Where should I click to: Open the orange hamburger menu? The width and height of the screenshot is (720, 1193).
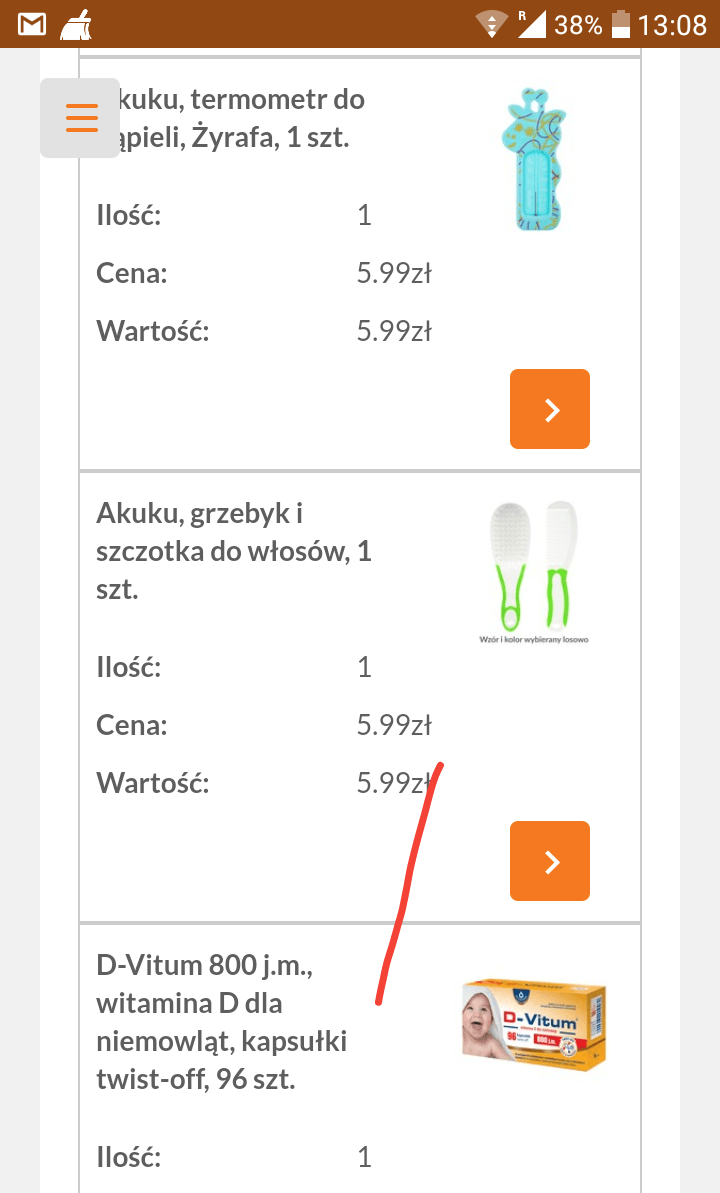pos(81,118)
